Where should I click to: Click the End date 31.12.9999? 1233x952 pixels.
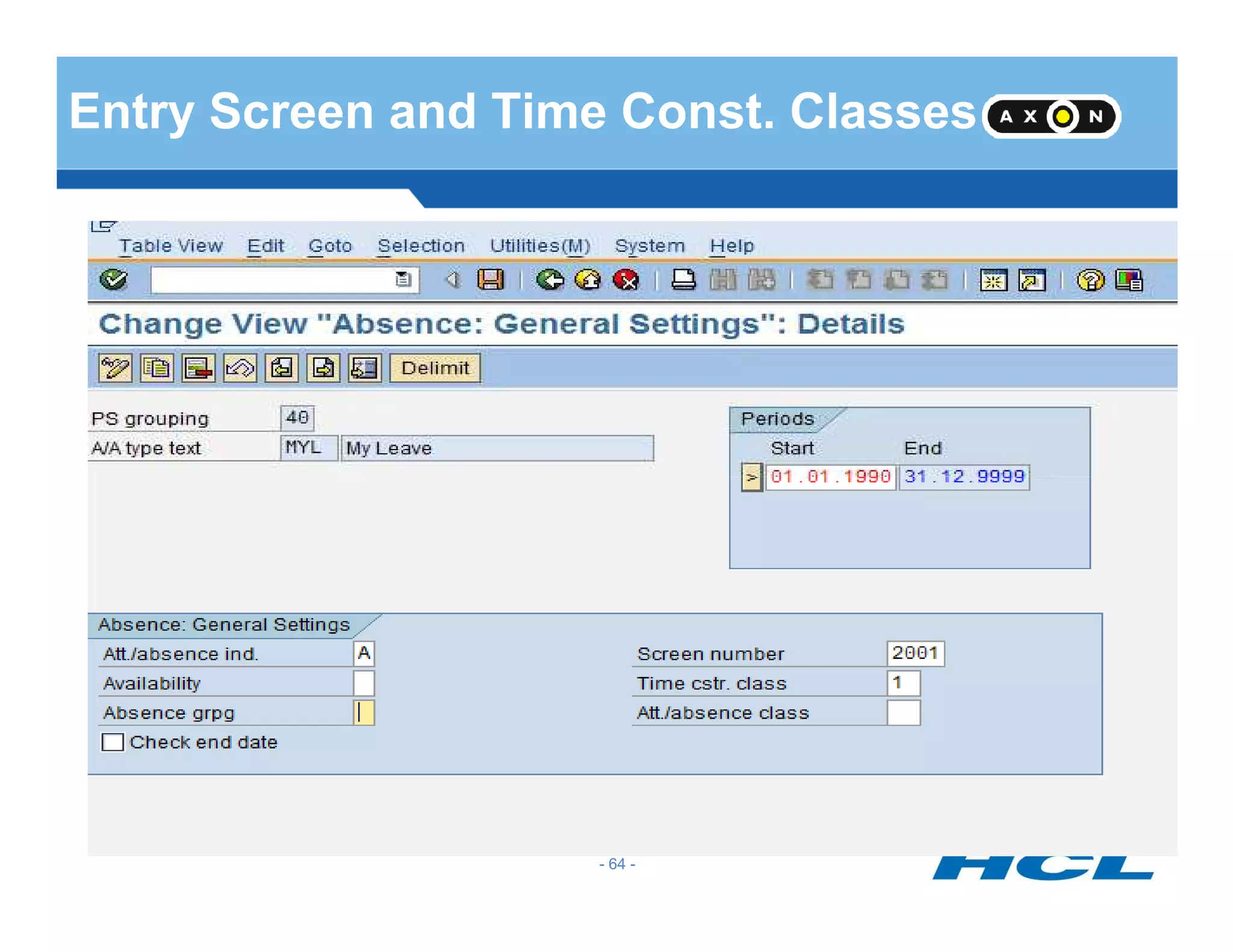(x=964, y=477)
